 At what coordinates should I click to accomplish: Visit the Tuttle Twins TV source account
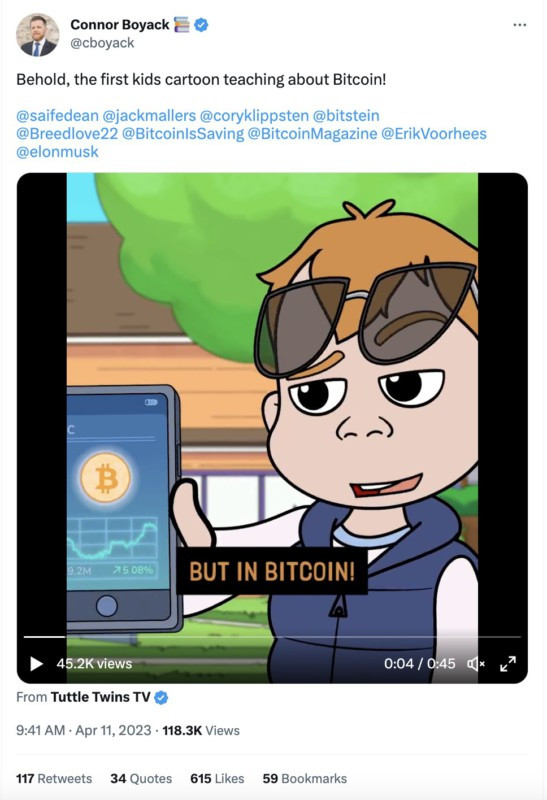pyautogui.click(x=101, y=697)
